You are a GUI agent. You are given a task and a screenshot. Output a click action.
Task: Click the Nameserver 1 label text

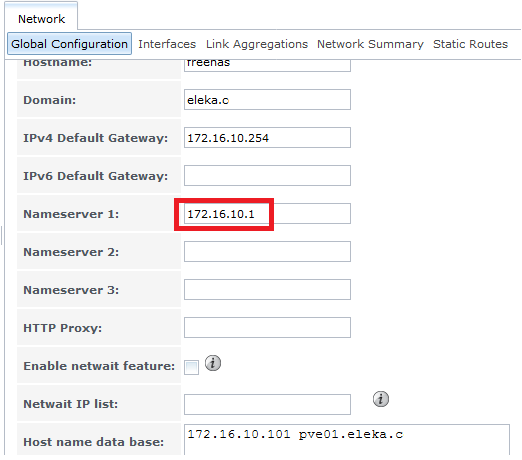pos(71,214)
